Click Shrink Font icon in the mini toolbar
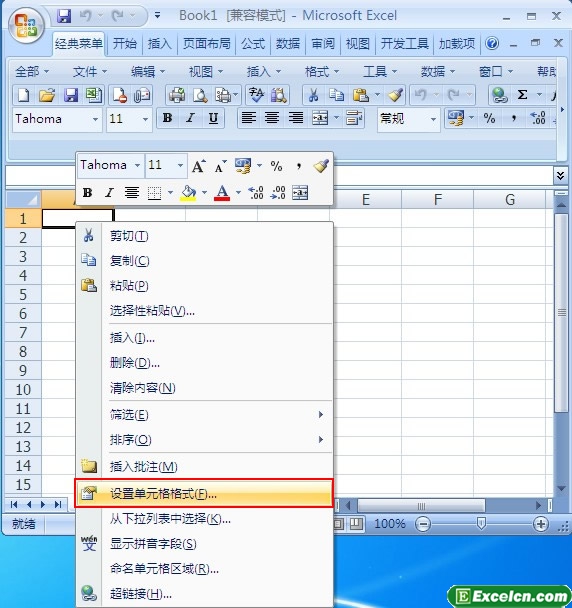 pos(221,166)
